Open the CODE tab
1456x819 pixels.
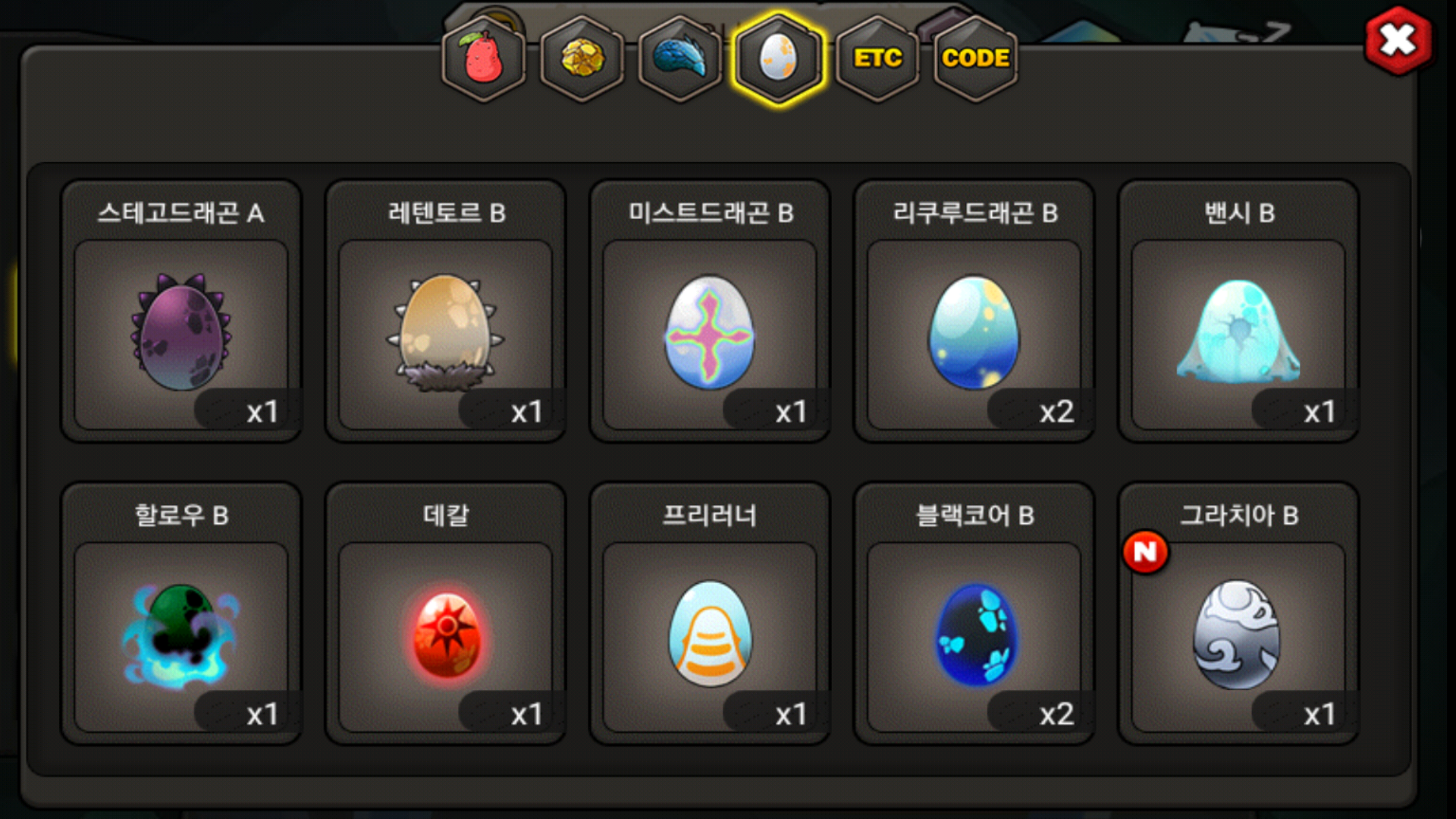(x=975, y=58)
